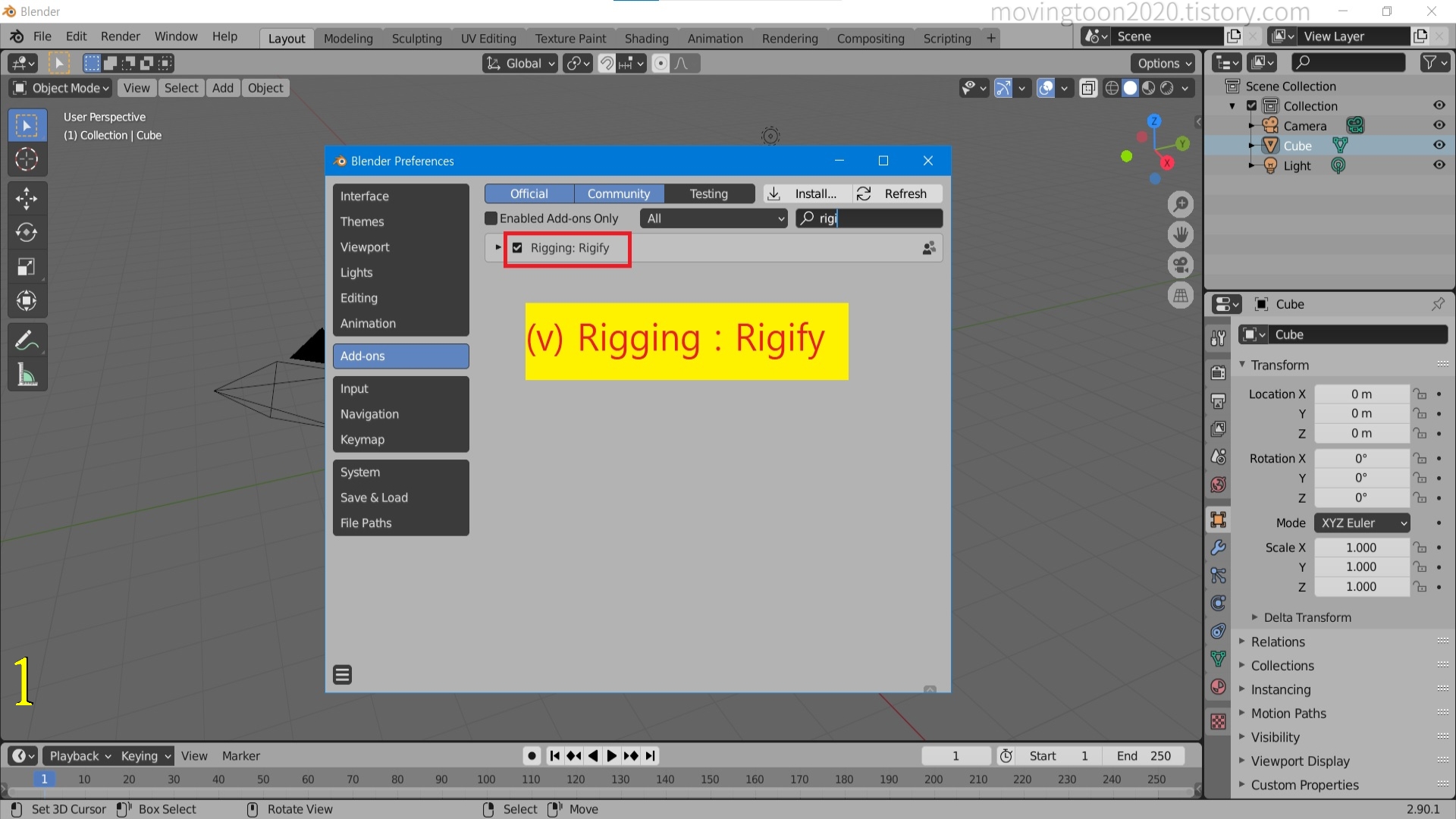Click the Refresh add-ons button
1456x819 pixels.
(898, 194)
